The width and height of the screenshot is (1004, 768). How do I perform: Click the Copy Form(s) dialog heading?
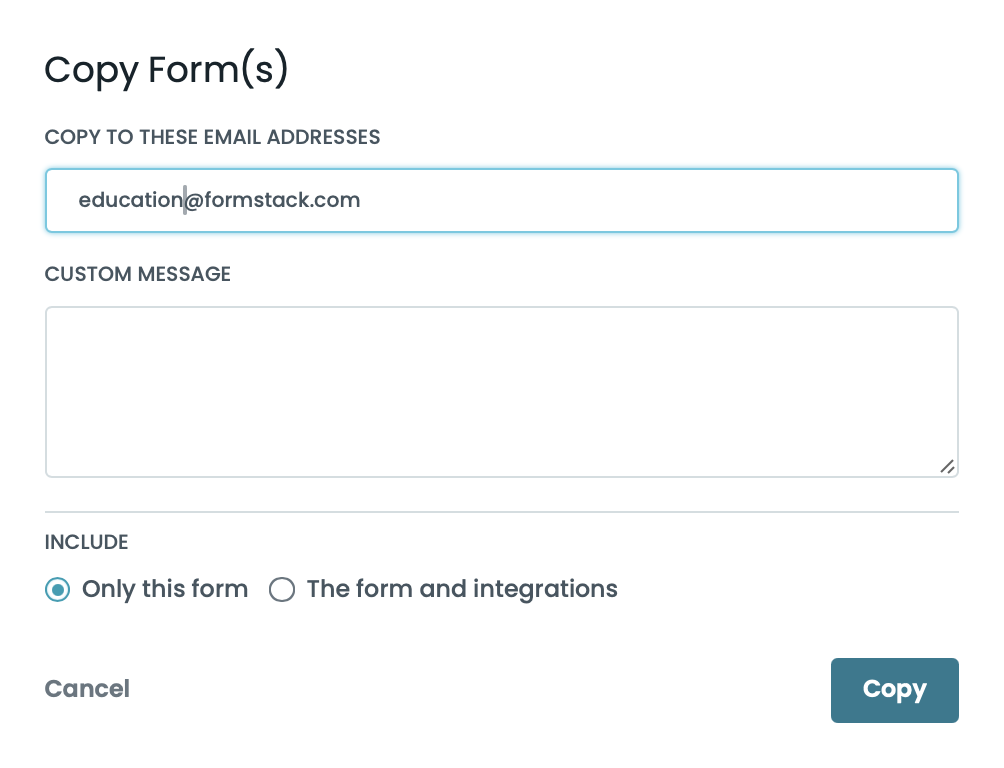pos(166,70)
